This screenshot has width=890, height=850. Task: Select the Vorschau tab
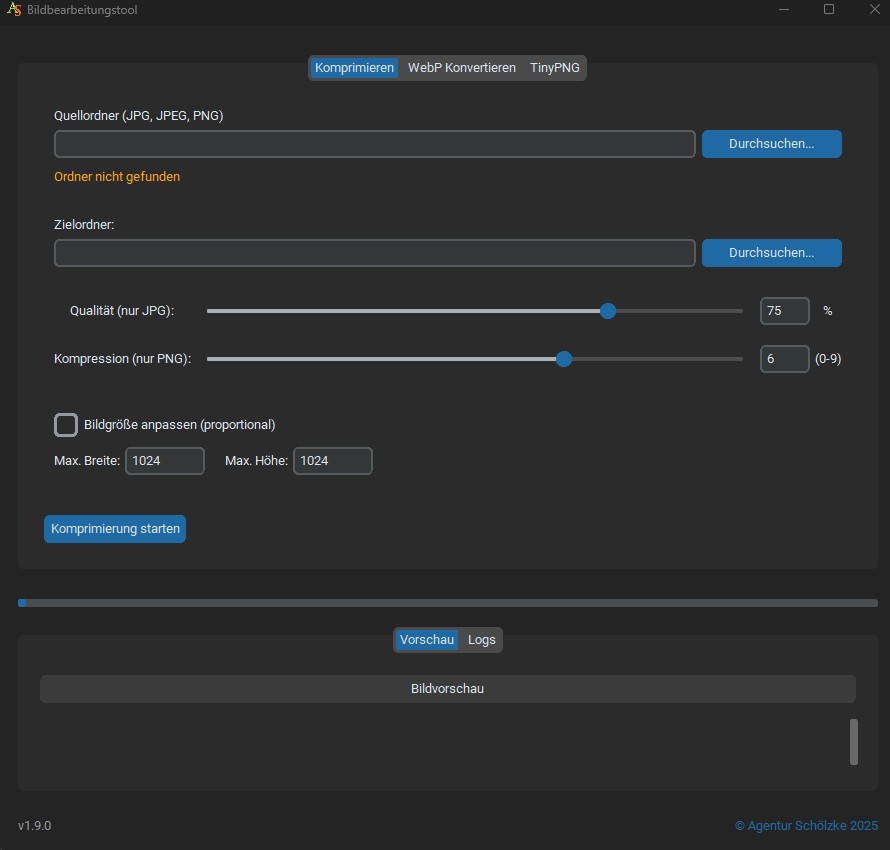tap(427, 640)
